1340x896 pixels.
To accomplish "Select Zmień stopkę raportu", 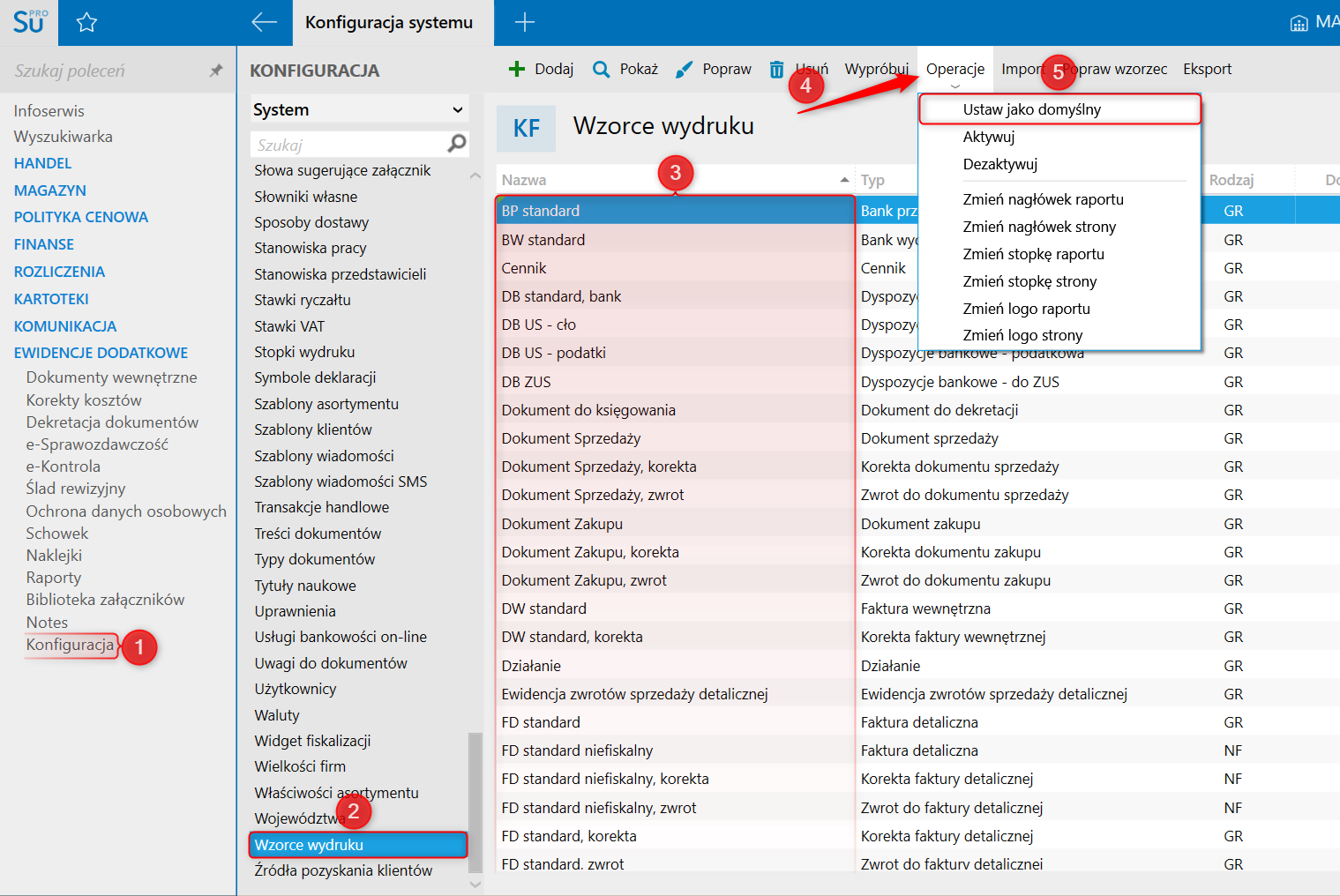I will (x=1060, y=254).
